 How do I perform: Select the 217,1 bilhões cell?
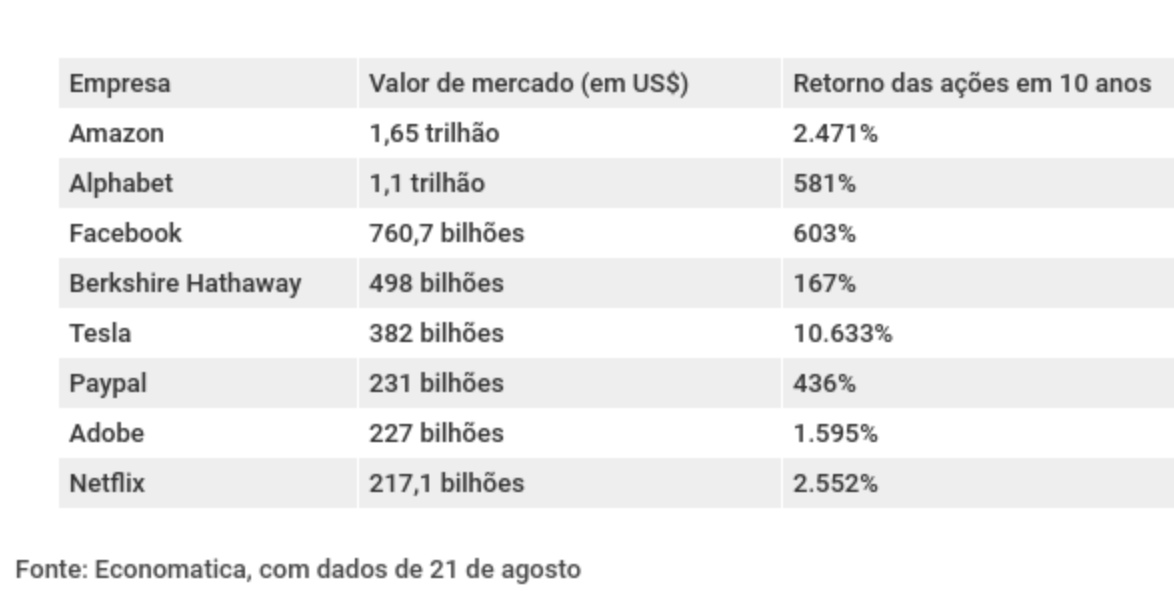446,484
